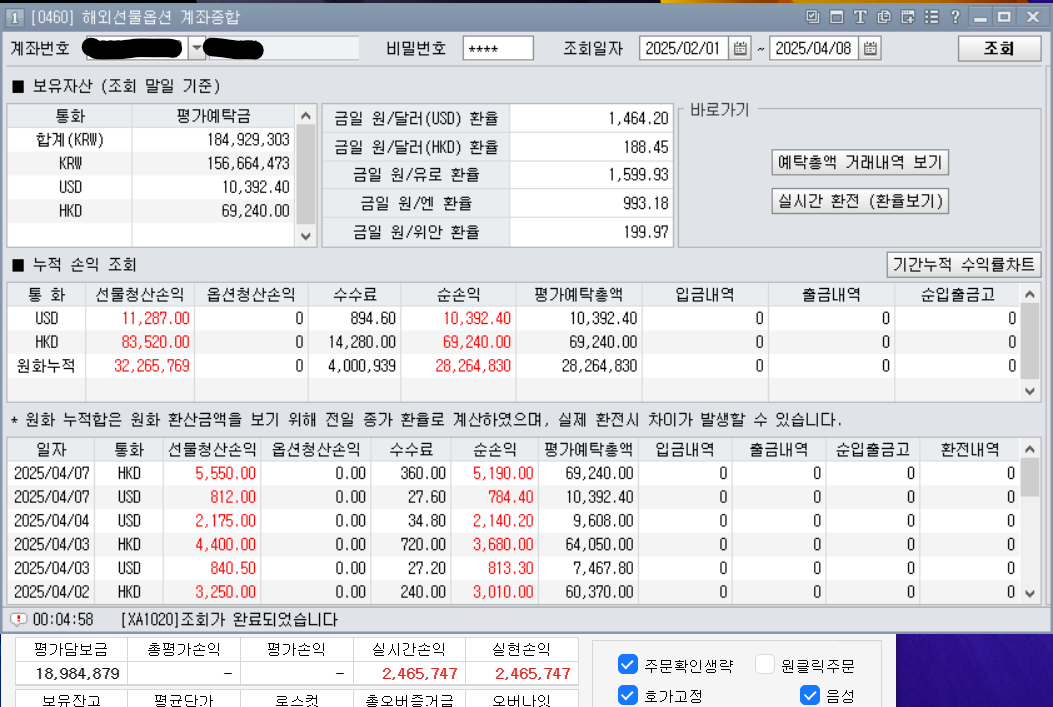This screenshot has width=1053, height=707.
Task: Minimize the 0460 window
Action: 980,17
